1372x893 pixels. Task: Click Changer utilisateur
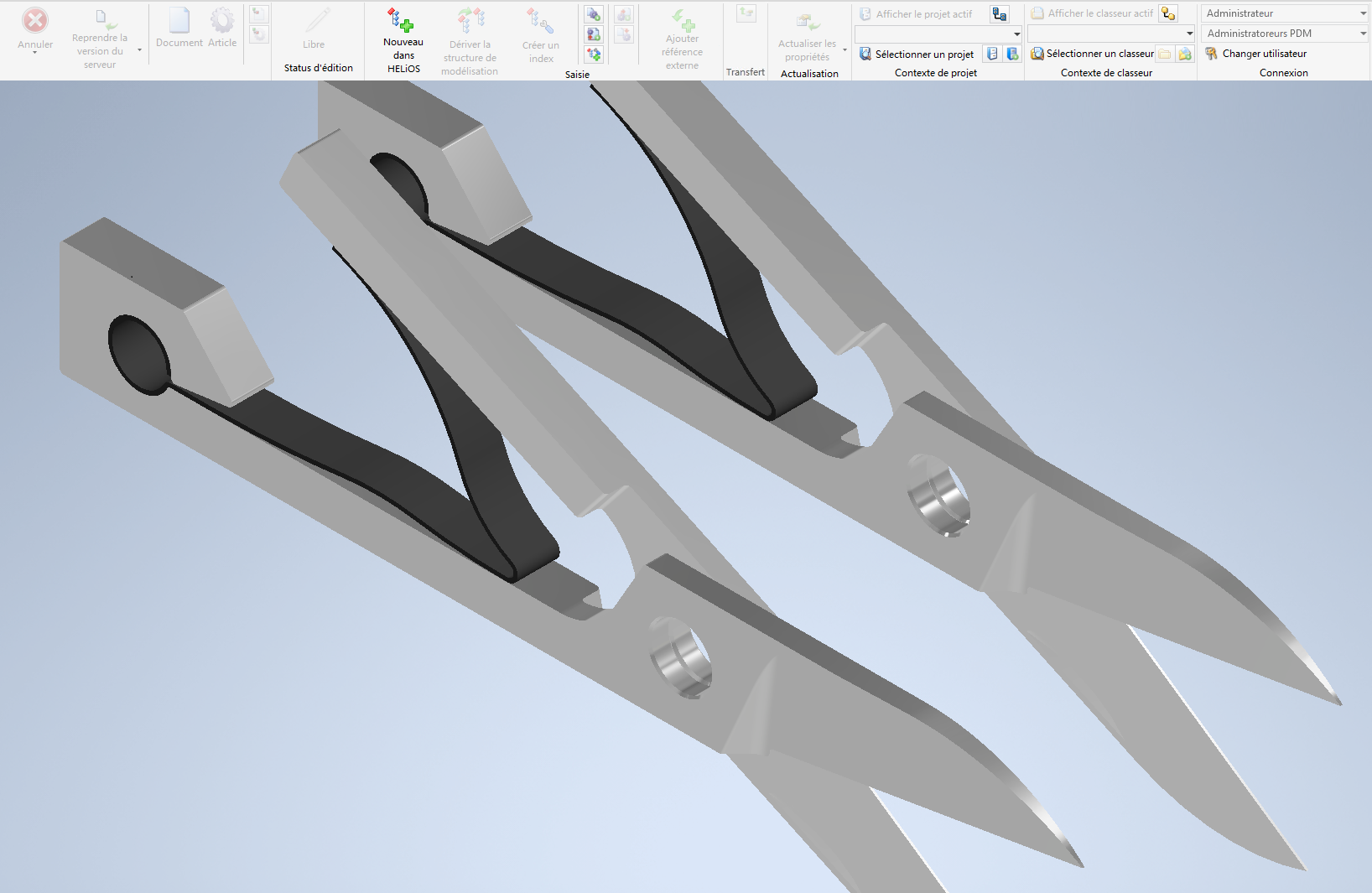(1255, 54)
